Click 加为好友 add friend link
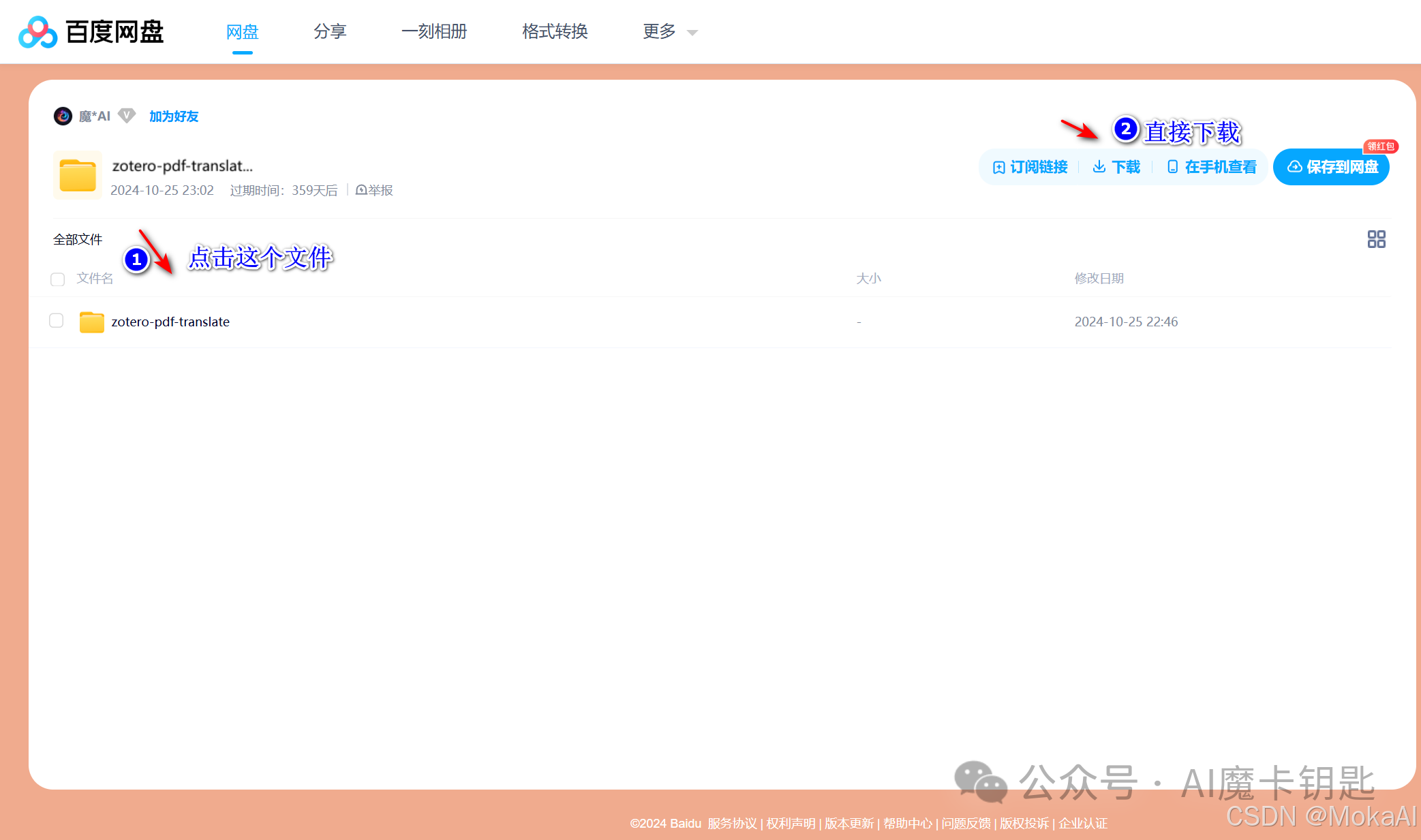The height and width of the screenshot is (840, 1421). (174, 116)
